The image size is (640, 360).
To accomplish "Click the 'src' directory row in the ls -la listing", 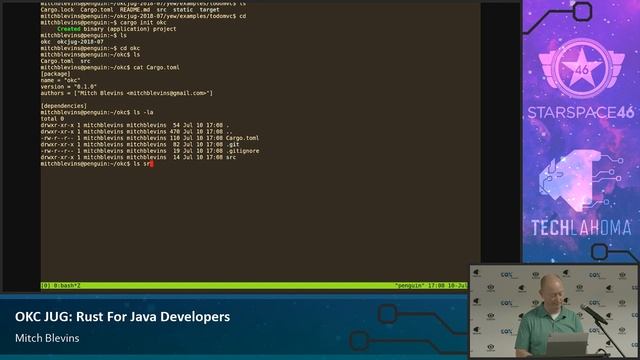I will [138, 157].
